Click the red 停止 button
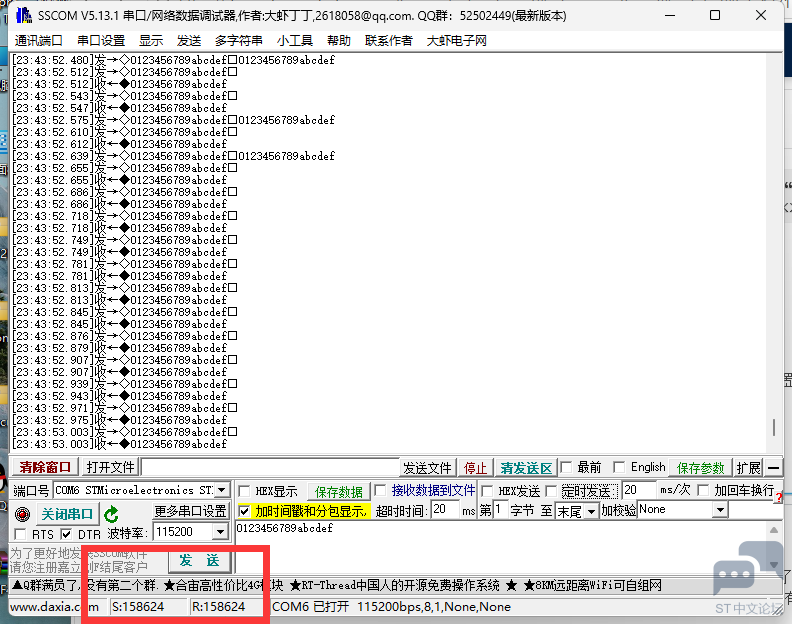The image size is (792, 624). (x=475, y=468)
